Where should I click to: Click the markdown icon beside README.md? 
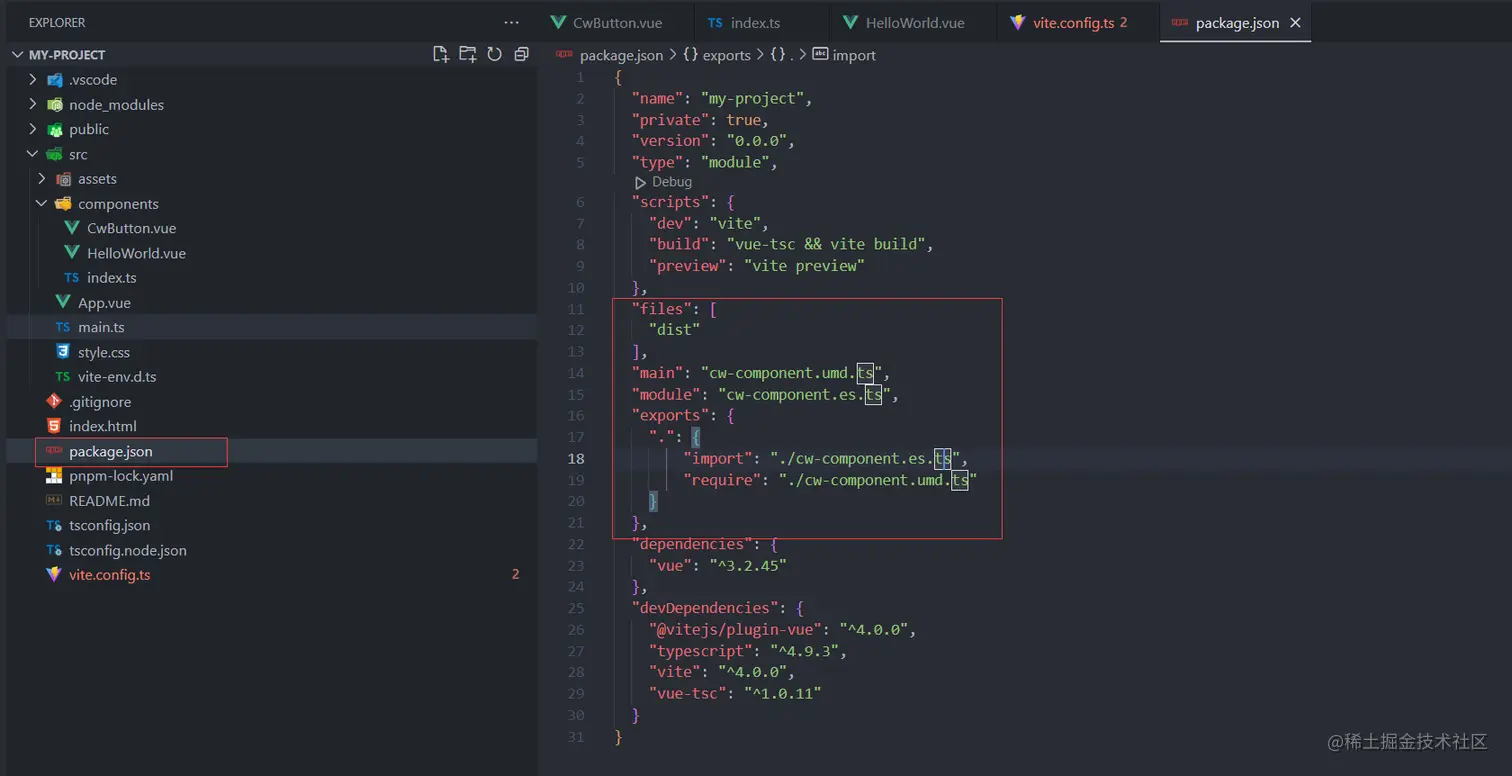(x=54, y=500)
